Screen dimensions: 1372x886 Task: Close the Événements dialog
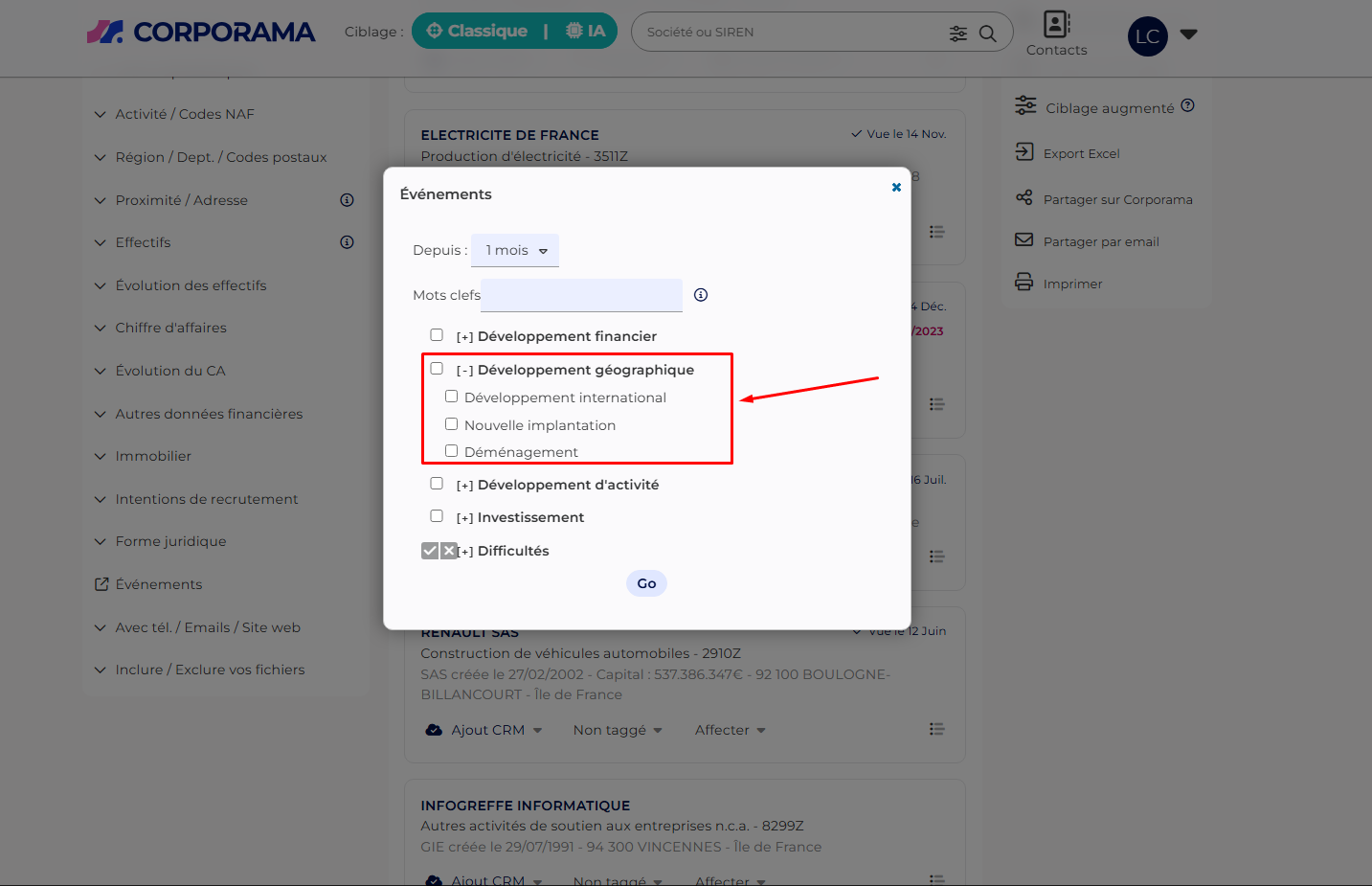pos(896,188)
